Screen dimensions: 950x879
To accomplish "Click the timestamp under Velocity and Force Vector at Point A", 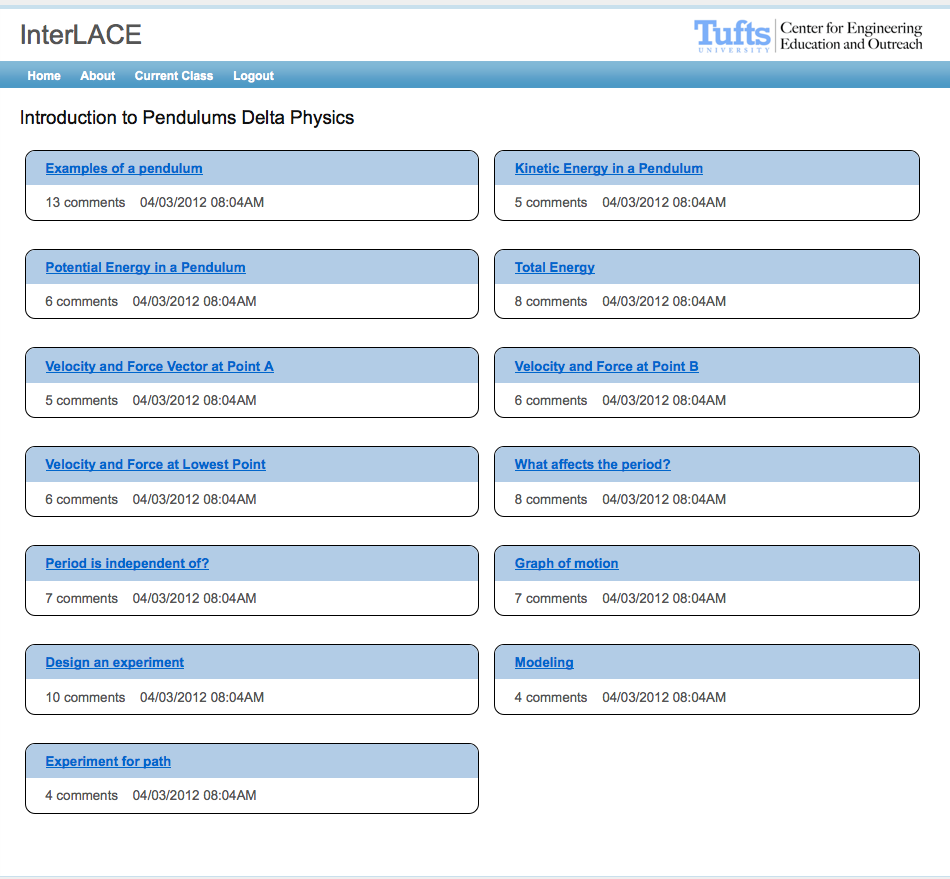I will [194, 400].
